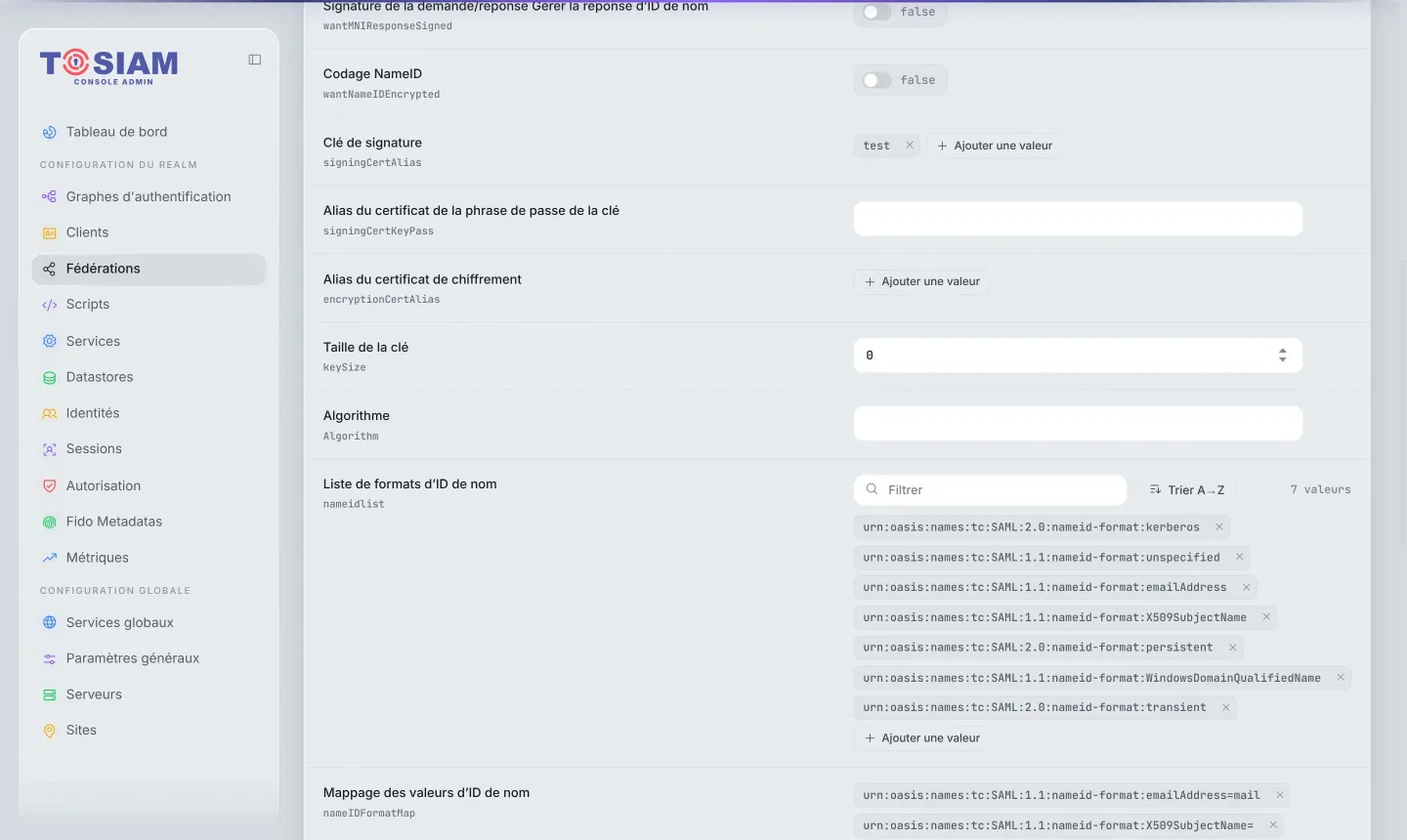Click the Fido Metadatas fingerprint icon
Viewport: 1407px width, 840px height.
(50, 523)
